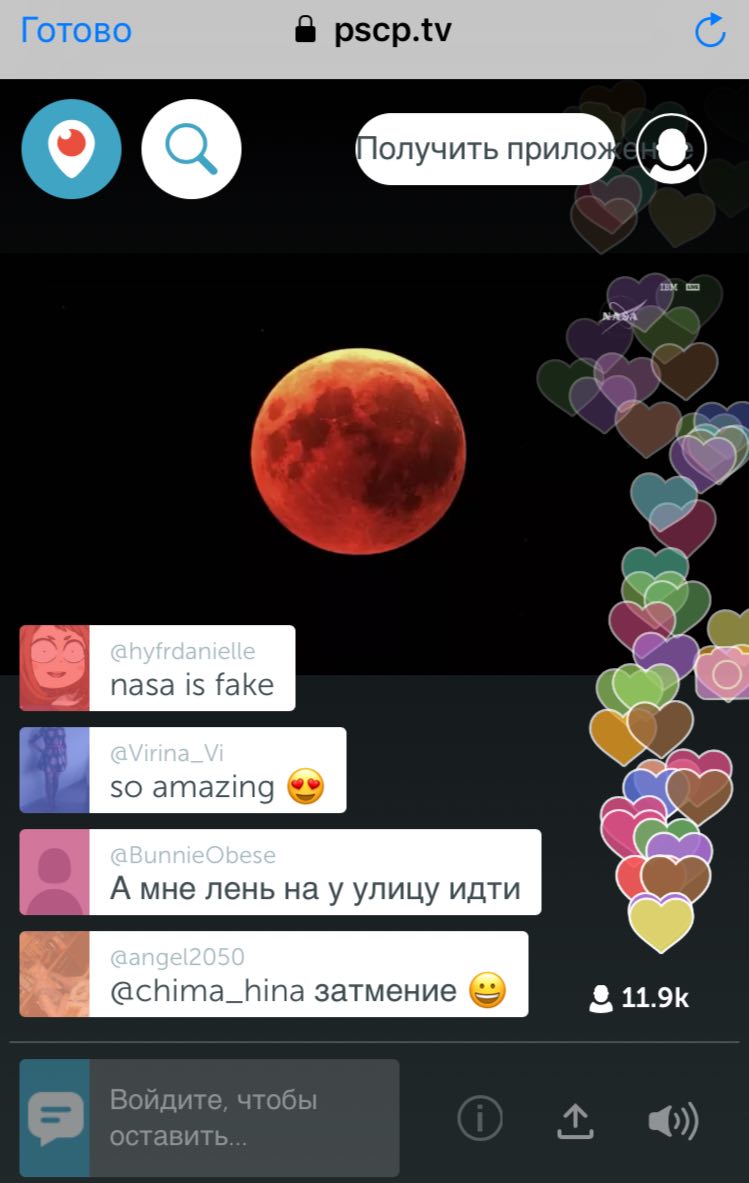Tap the padlock icon beside pscp.tv
Image resolution: width=749 pixels, height=1183 pixels.
[305, 29]
